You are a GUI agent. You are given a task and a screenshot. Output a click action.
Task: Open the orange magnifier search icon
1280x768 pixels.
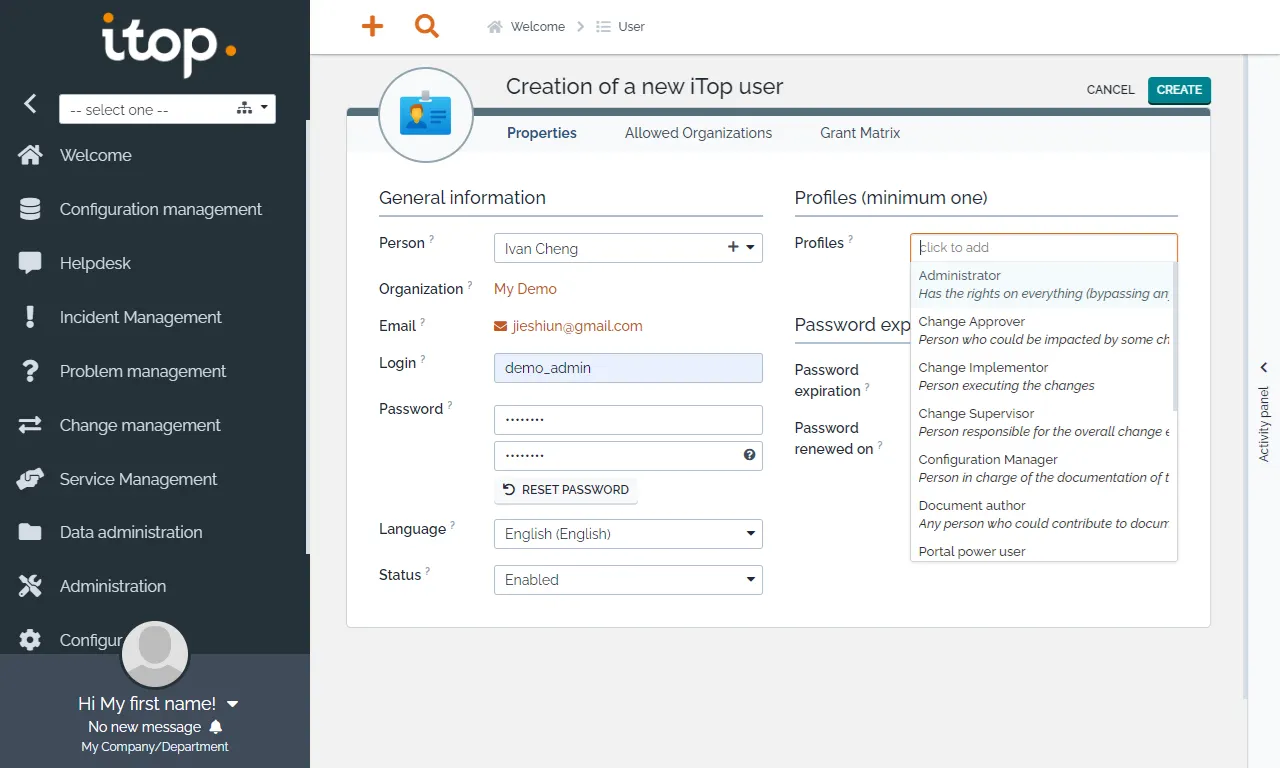pos(427,27)
